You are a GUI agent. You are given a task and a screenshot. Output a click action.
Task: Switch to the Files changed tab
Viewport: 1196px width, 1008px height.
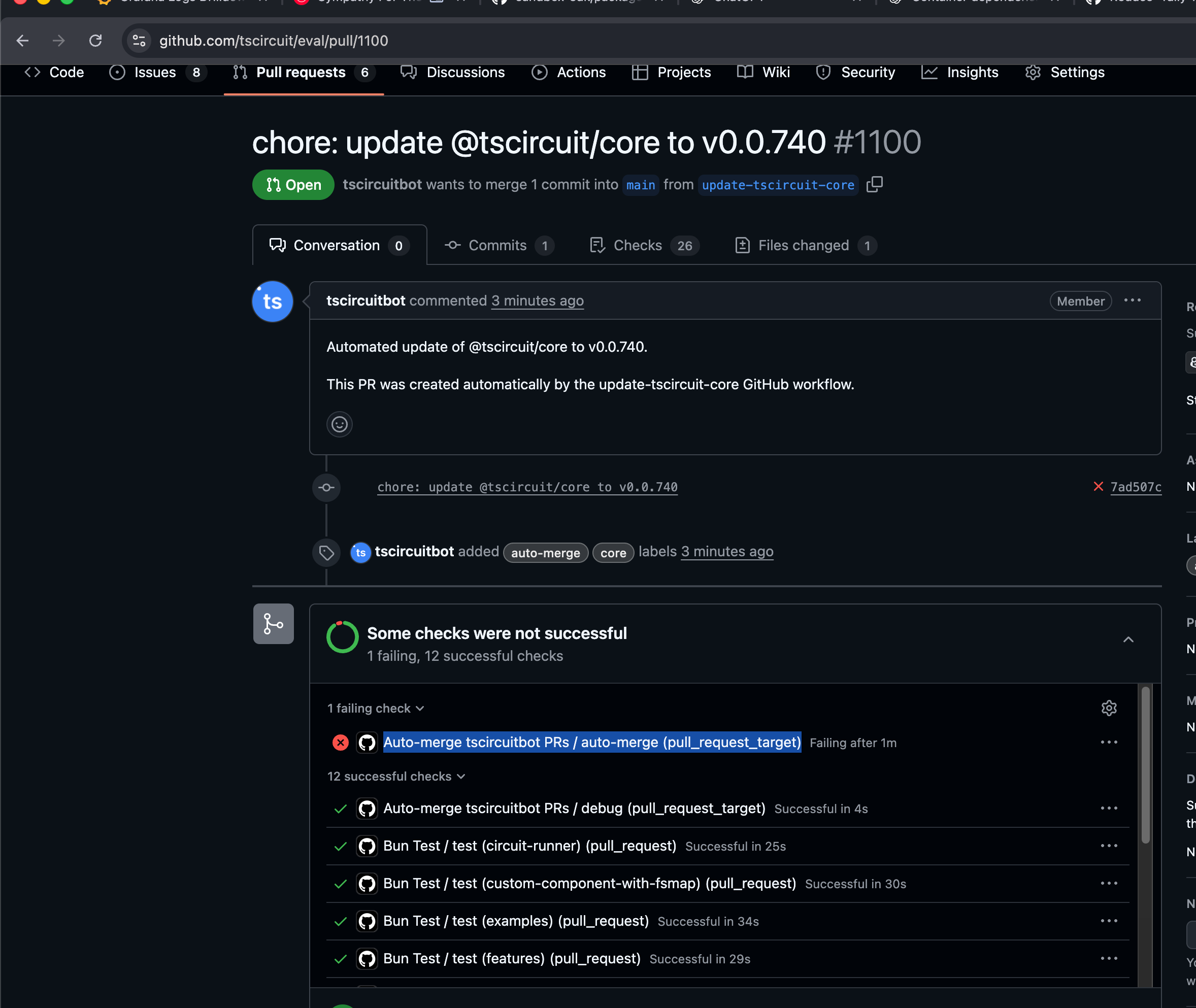[804, 245]
